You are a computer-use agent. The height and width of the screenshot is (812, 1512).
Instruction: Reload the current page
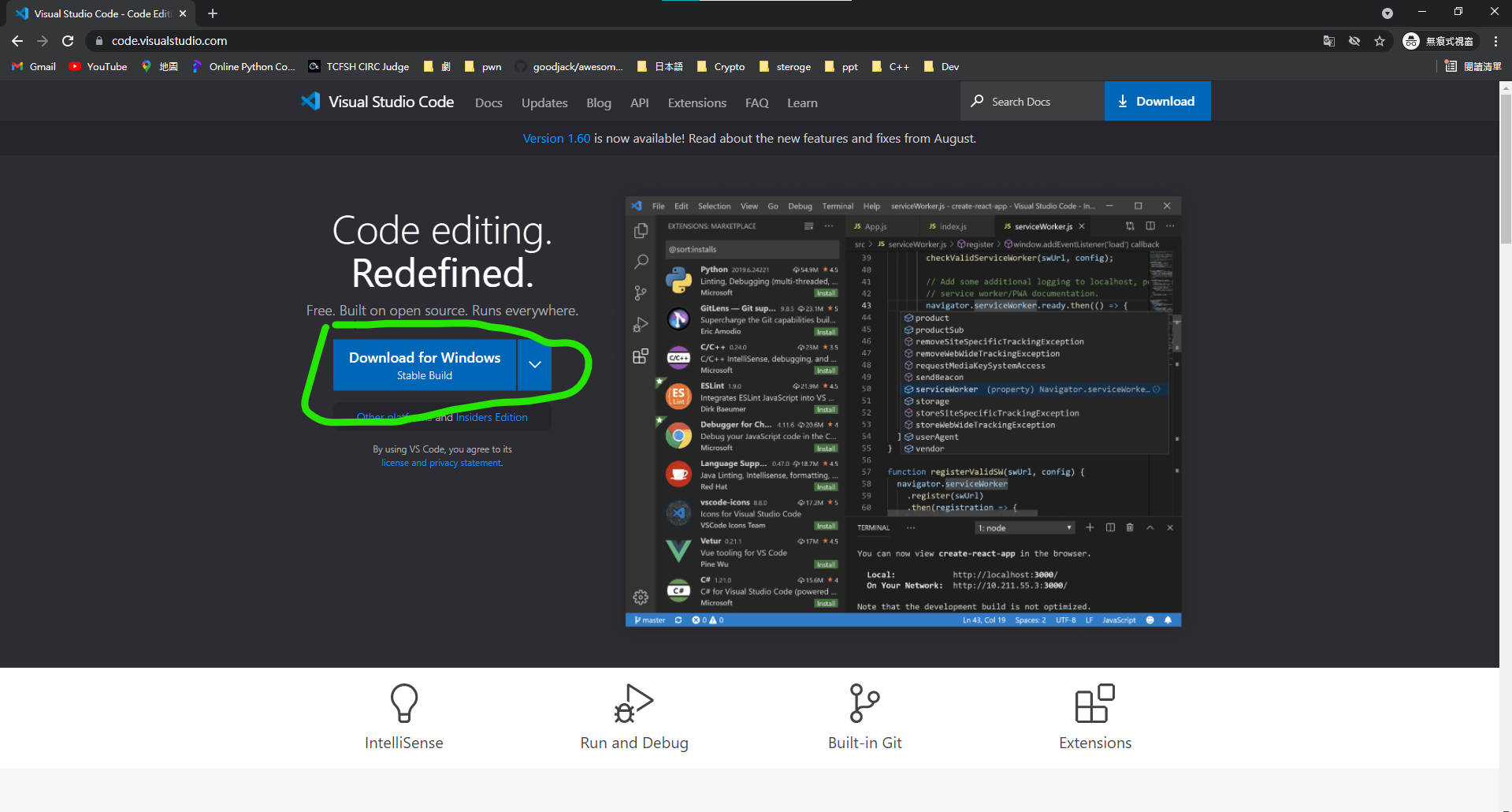[x=68, y=41]
